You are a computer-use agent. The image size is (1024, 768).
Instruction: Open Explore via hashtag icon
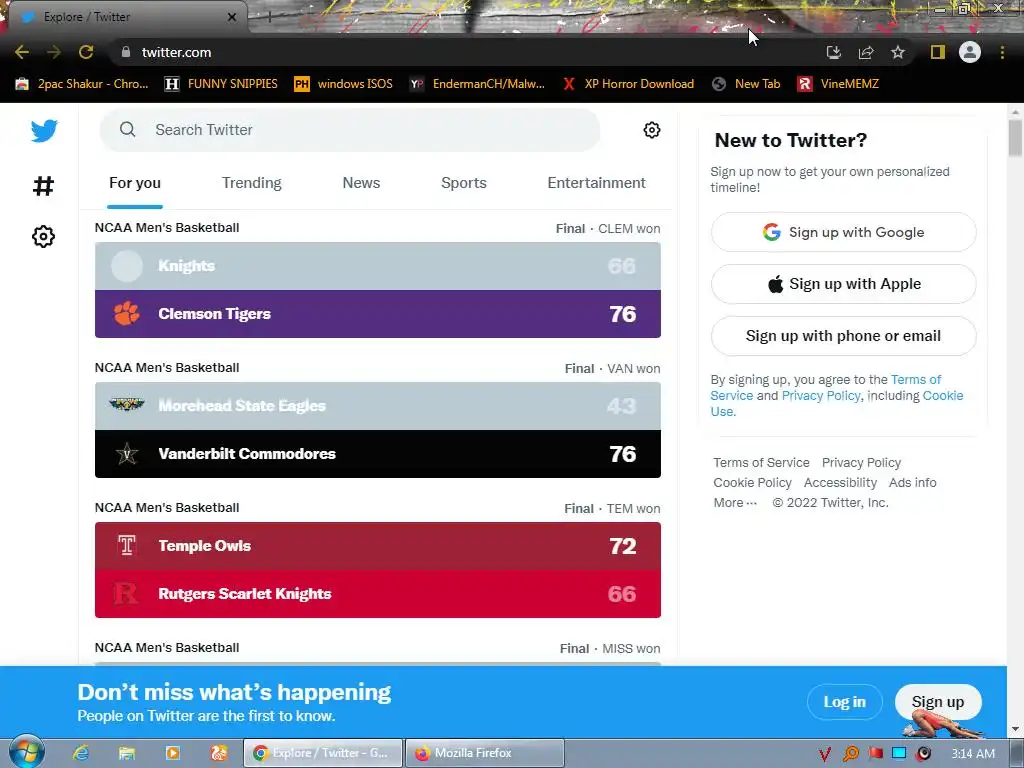coord(43,185)
